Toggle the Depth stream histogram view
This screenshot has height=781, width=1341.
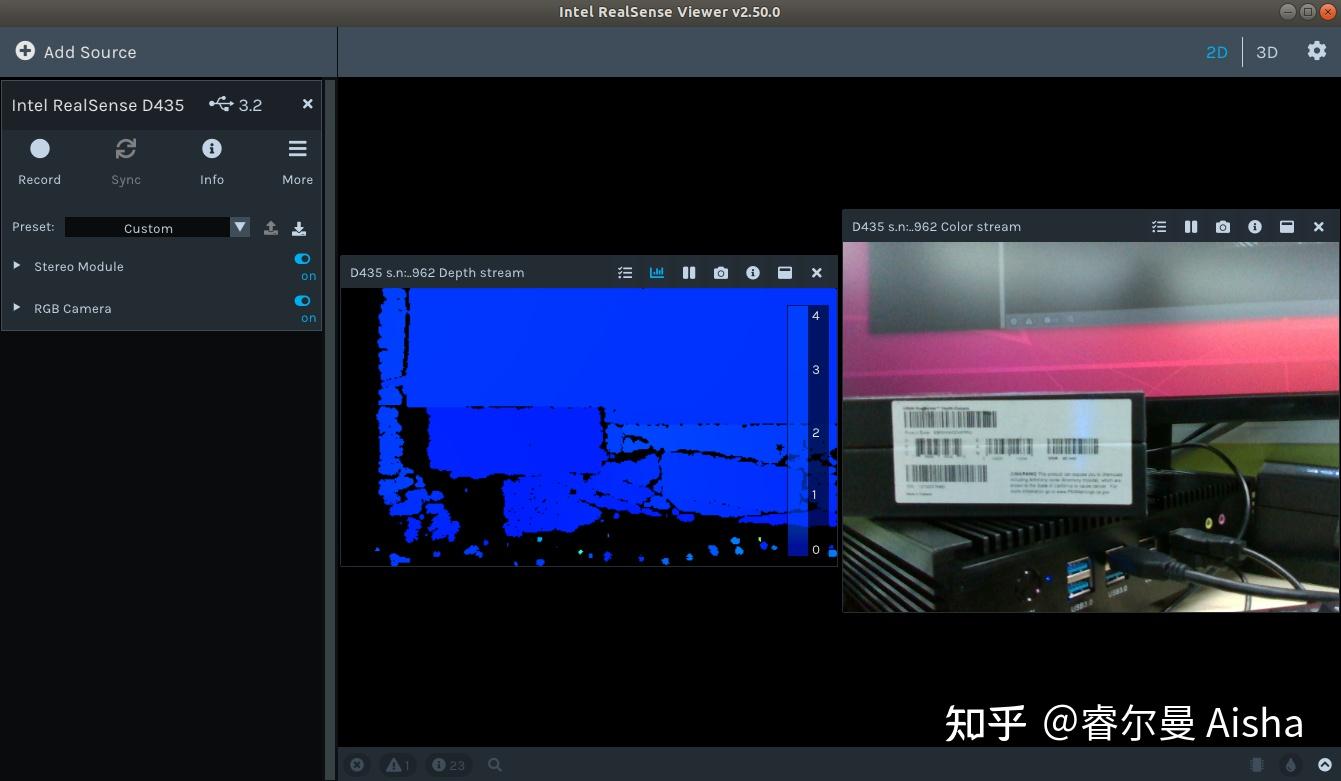pos(656,272)
